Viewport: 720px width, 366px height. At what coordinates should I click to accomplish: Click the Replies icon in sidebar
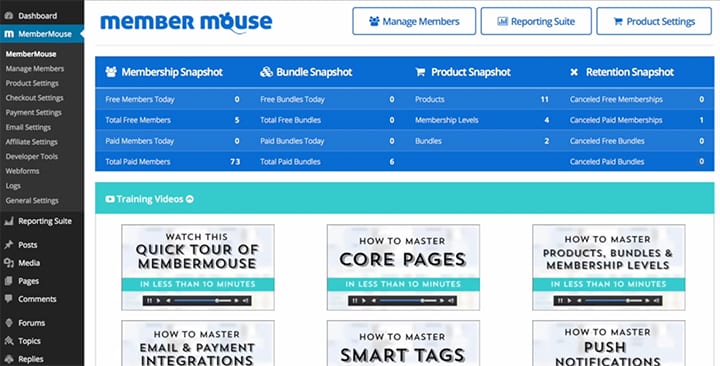[9, 359]
